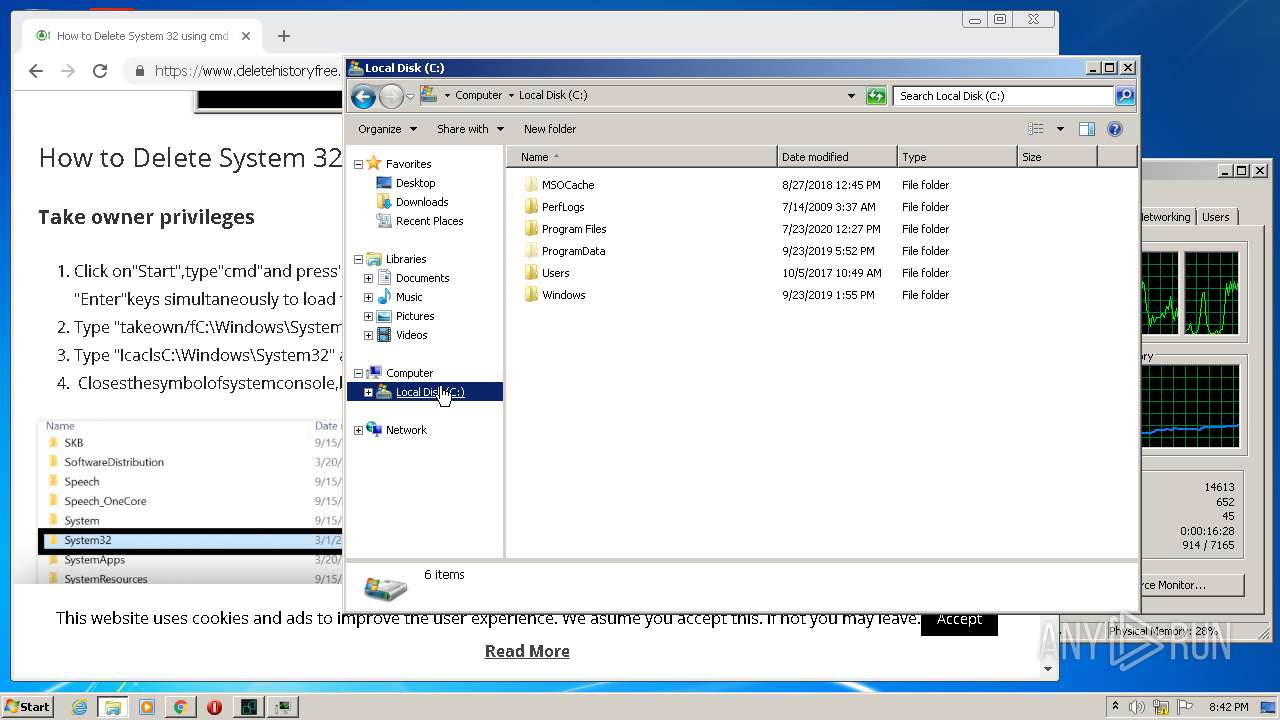Open the view options dropdown arrow
Viewport: 1280px width, 720px height.
1060,129
